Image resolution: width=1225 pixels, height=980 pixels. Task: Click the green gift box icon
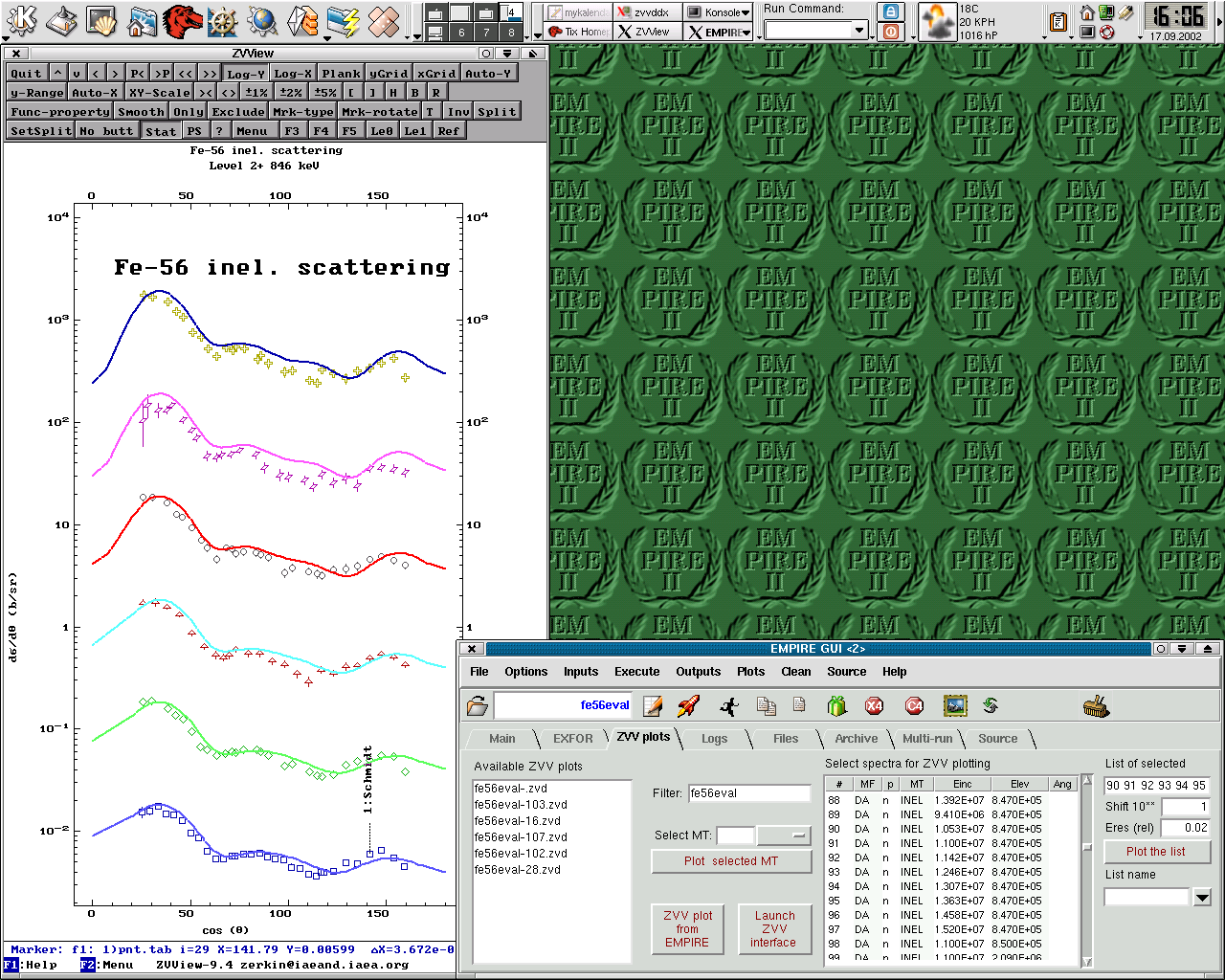(x=837, y=706)
